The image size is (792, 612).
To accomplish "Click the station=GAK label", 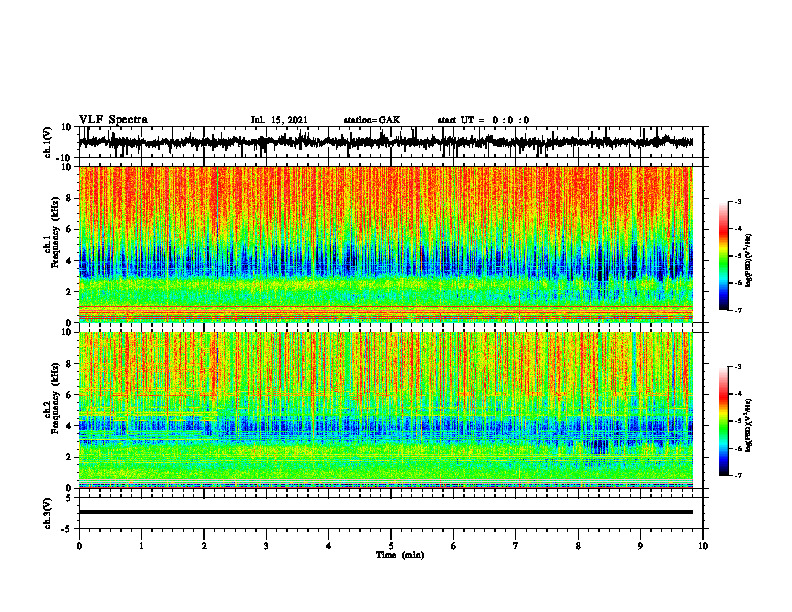I will click(x=372, y=120).
